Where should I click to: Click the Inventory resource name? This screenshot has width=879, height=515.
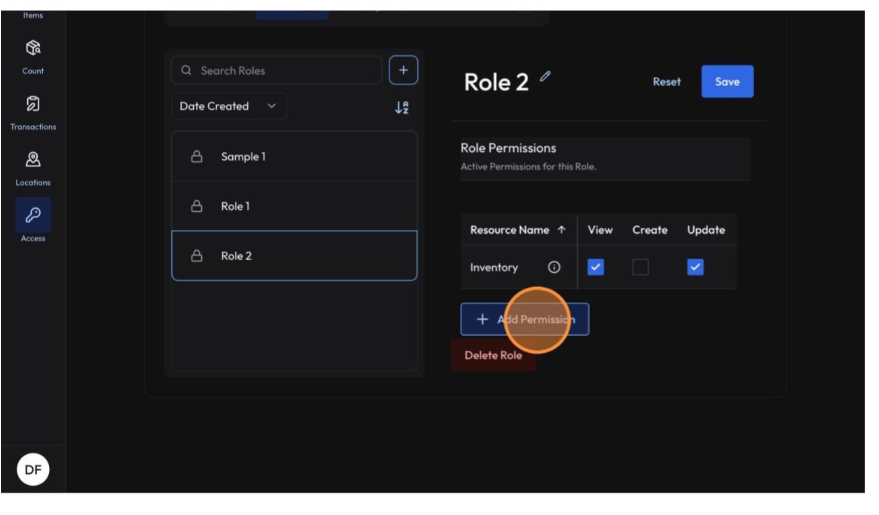pyautogui.click(x=494, y=267)
